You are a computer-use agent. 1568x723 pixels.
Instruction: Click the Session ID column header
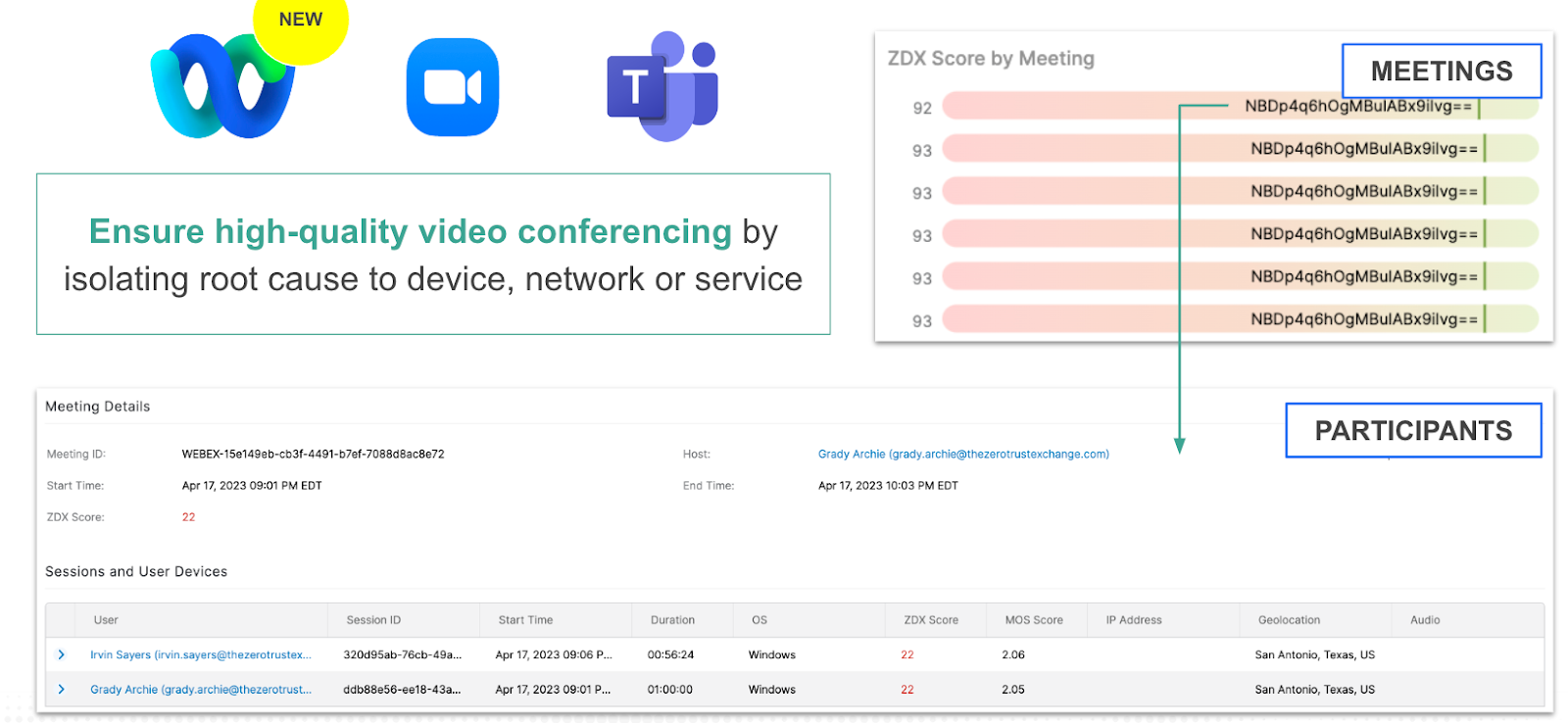tap(373, 620)
